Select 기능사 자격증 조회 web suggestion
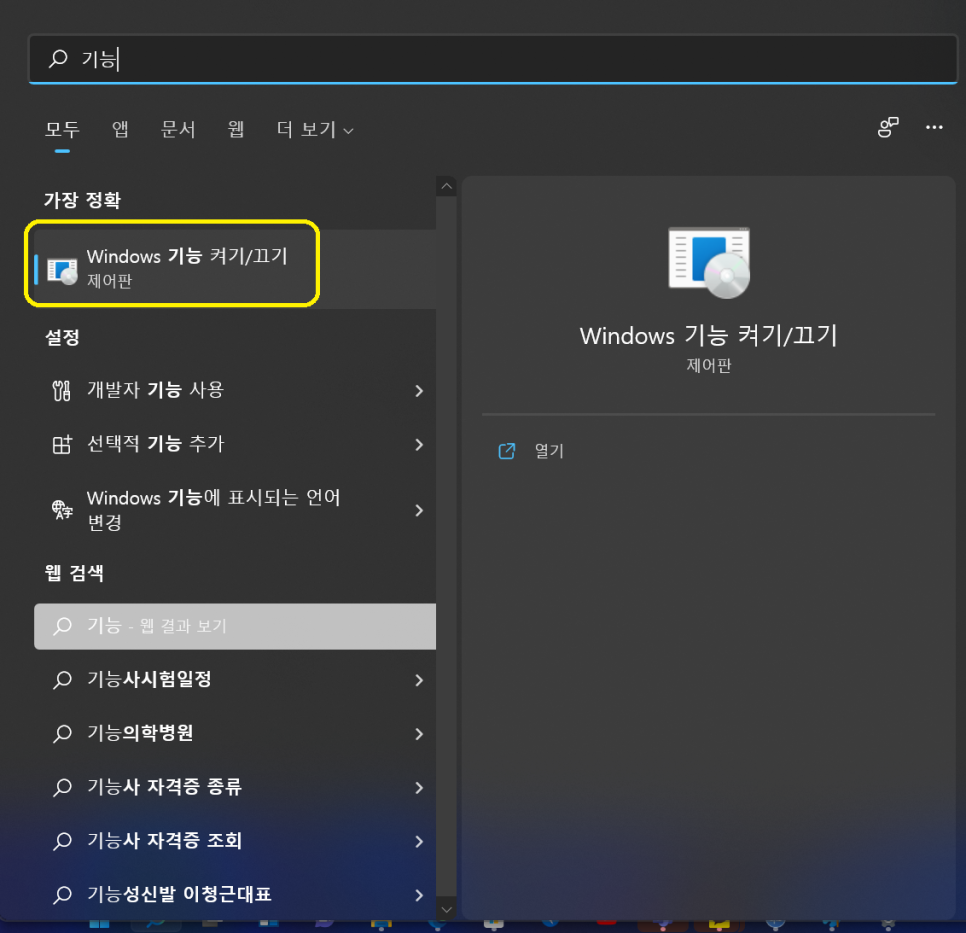 point(235,841)
